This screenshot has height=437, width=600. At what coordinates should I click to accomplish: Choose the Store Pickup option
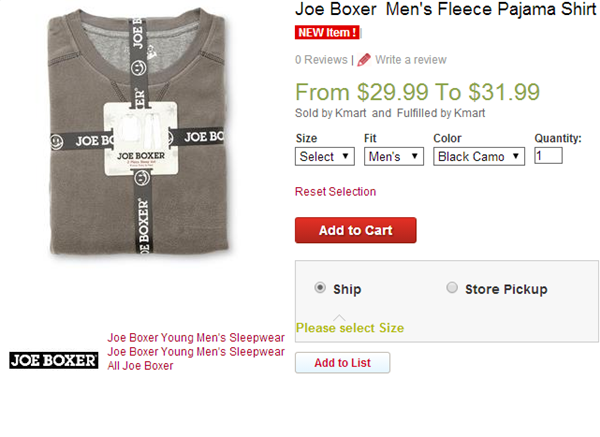pos(452,288)
